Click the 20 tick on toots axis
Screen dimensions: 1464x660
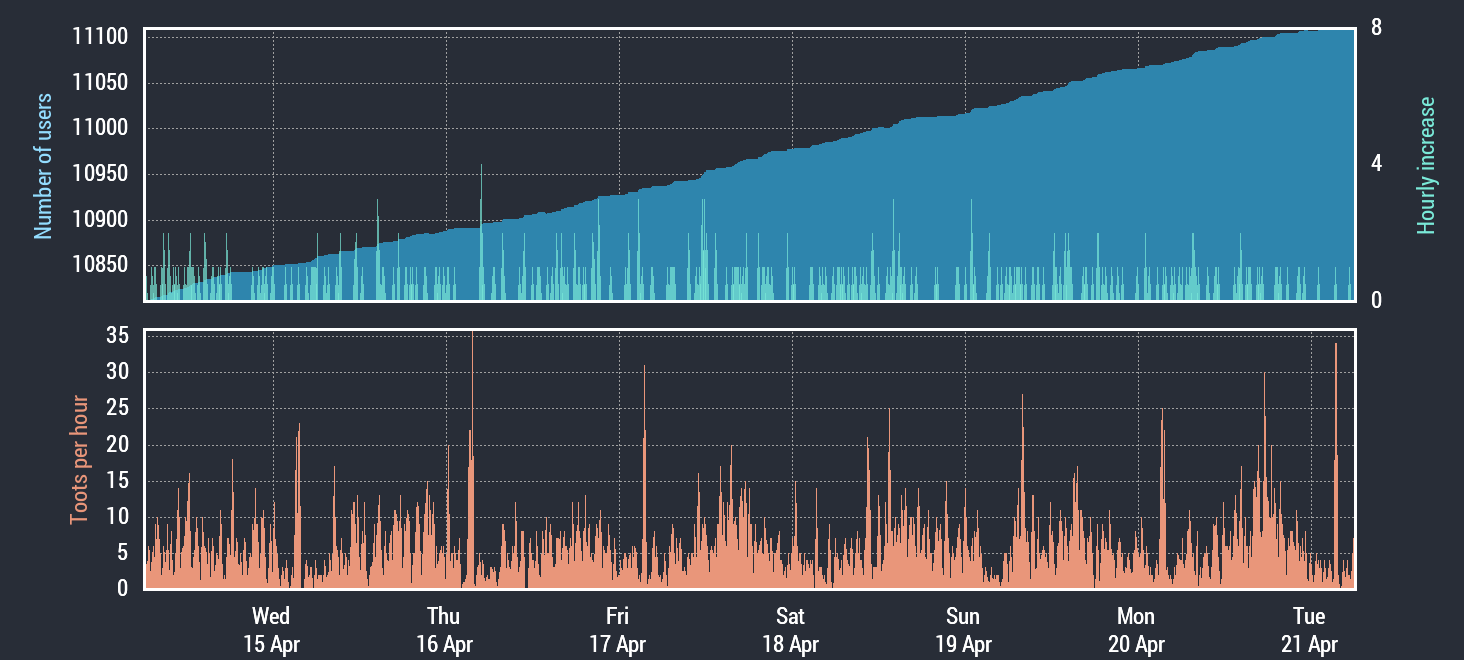117,445
